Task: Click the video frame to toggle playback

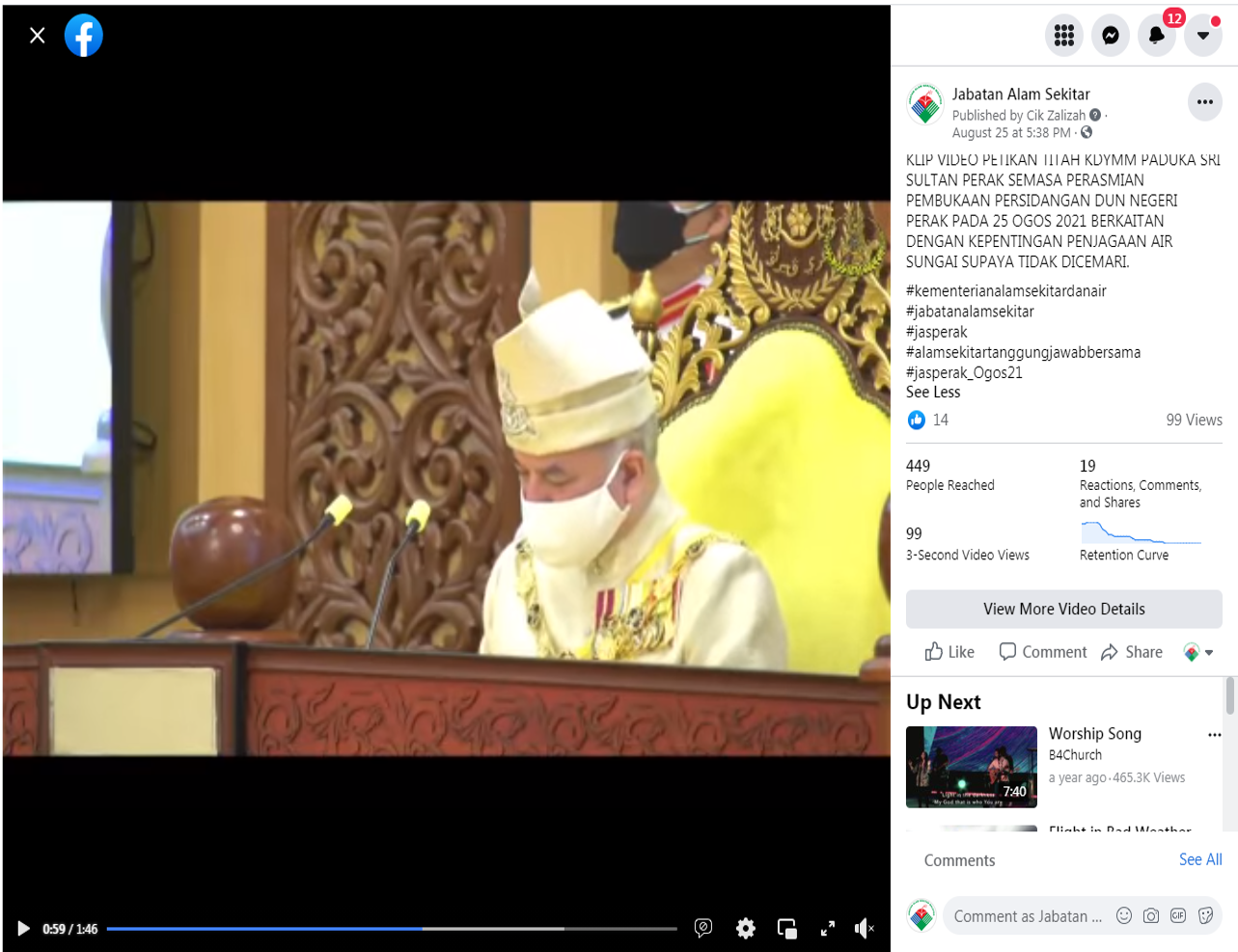Action: pos(446,477)
